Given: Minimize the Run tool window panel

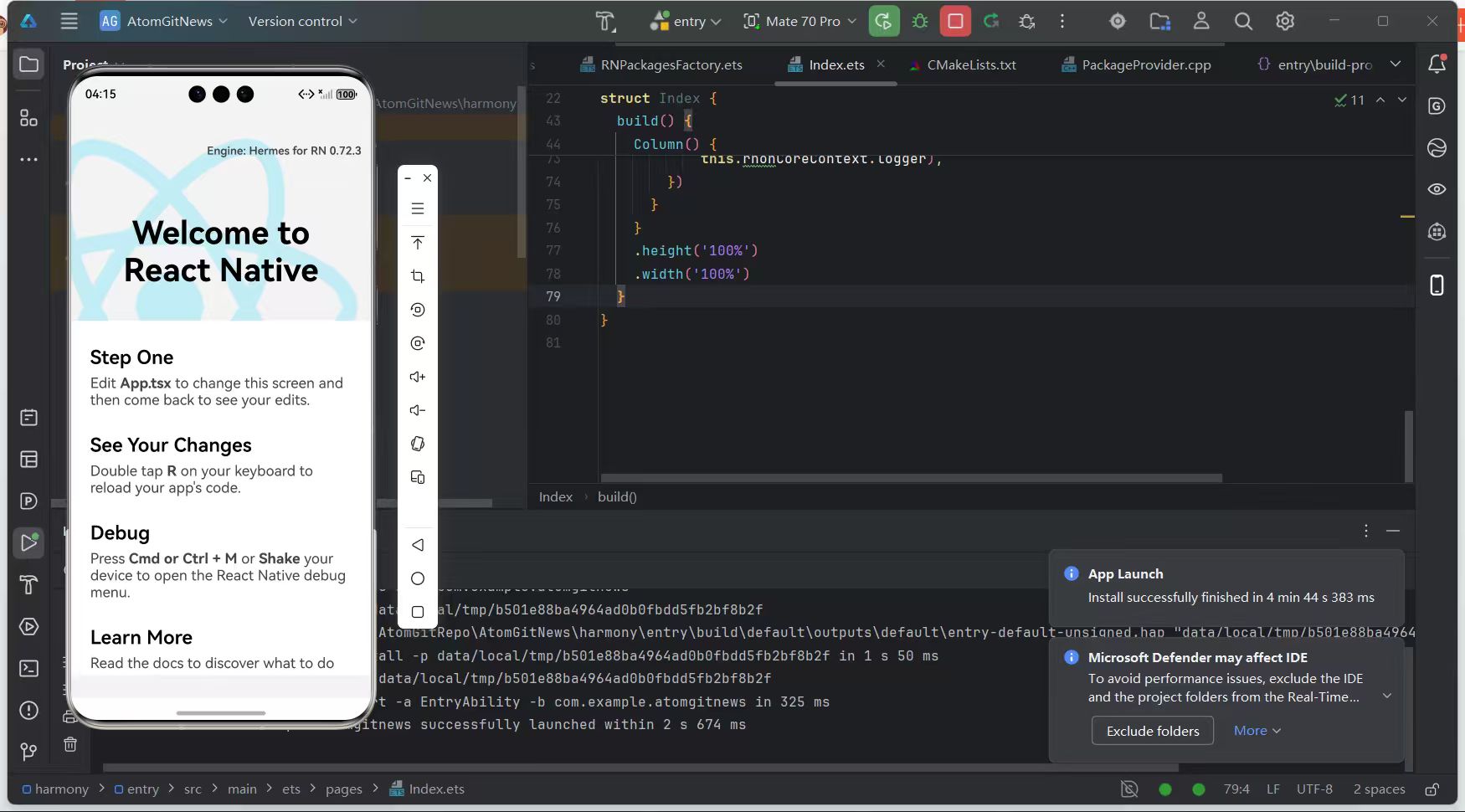Looking at the screenshot, I should [1393, 531].
